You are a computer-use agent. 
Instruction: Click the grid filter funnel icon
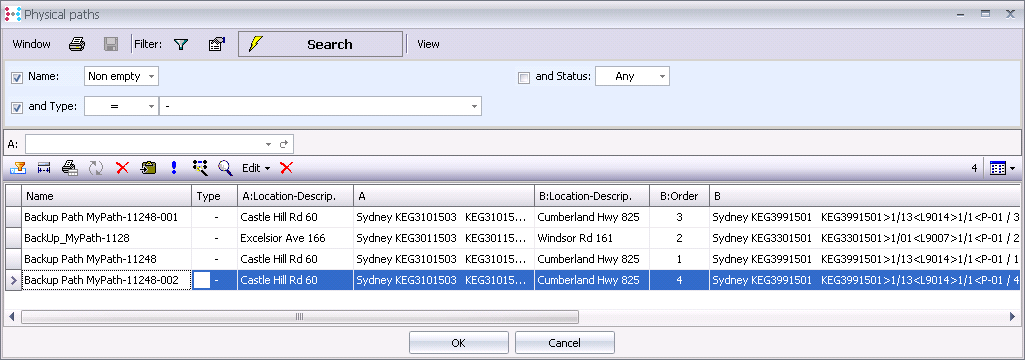18,168
